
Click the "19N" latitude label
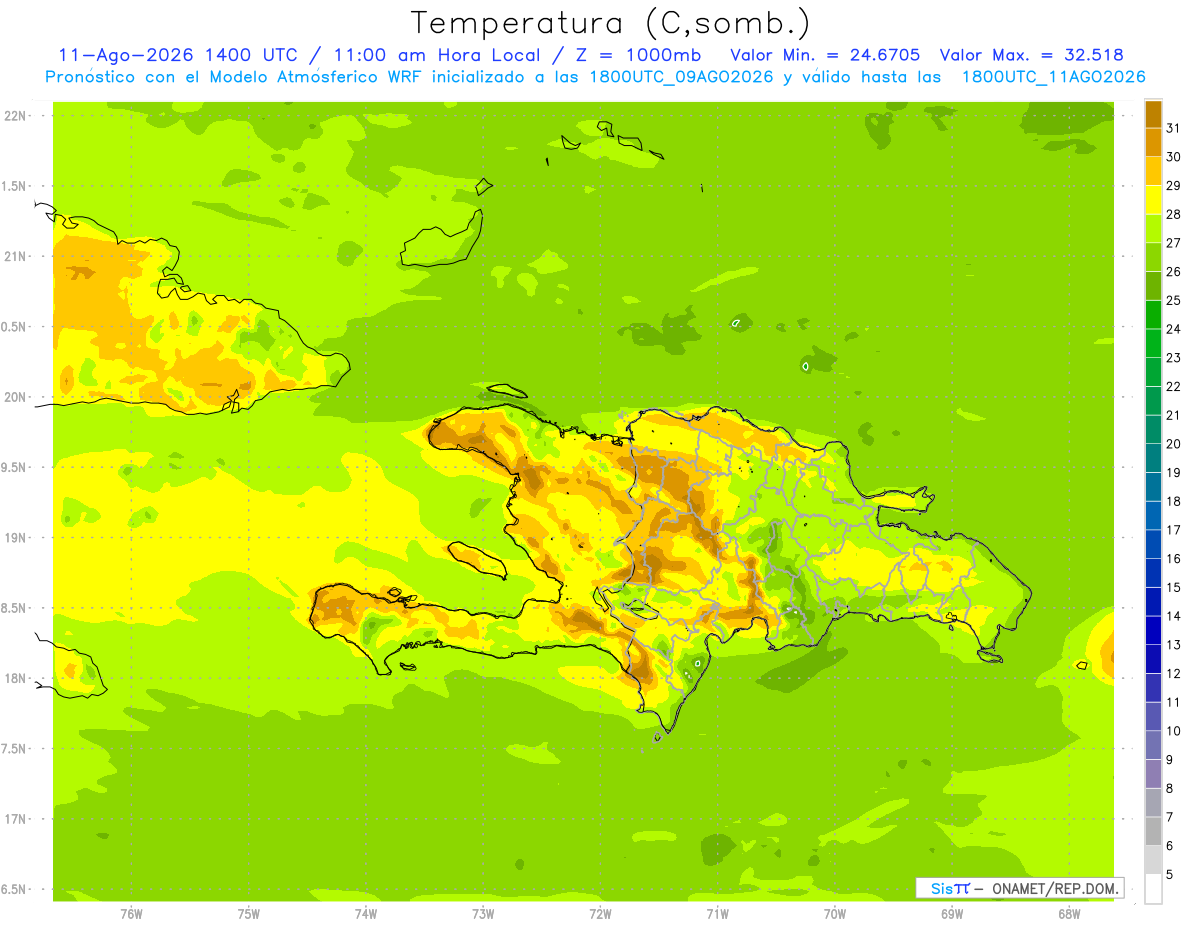pyautogui.click(x=15, y=537)
